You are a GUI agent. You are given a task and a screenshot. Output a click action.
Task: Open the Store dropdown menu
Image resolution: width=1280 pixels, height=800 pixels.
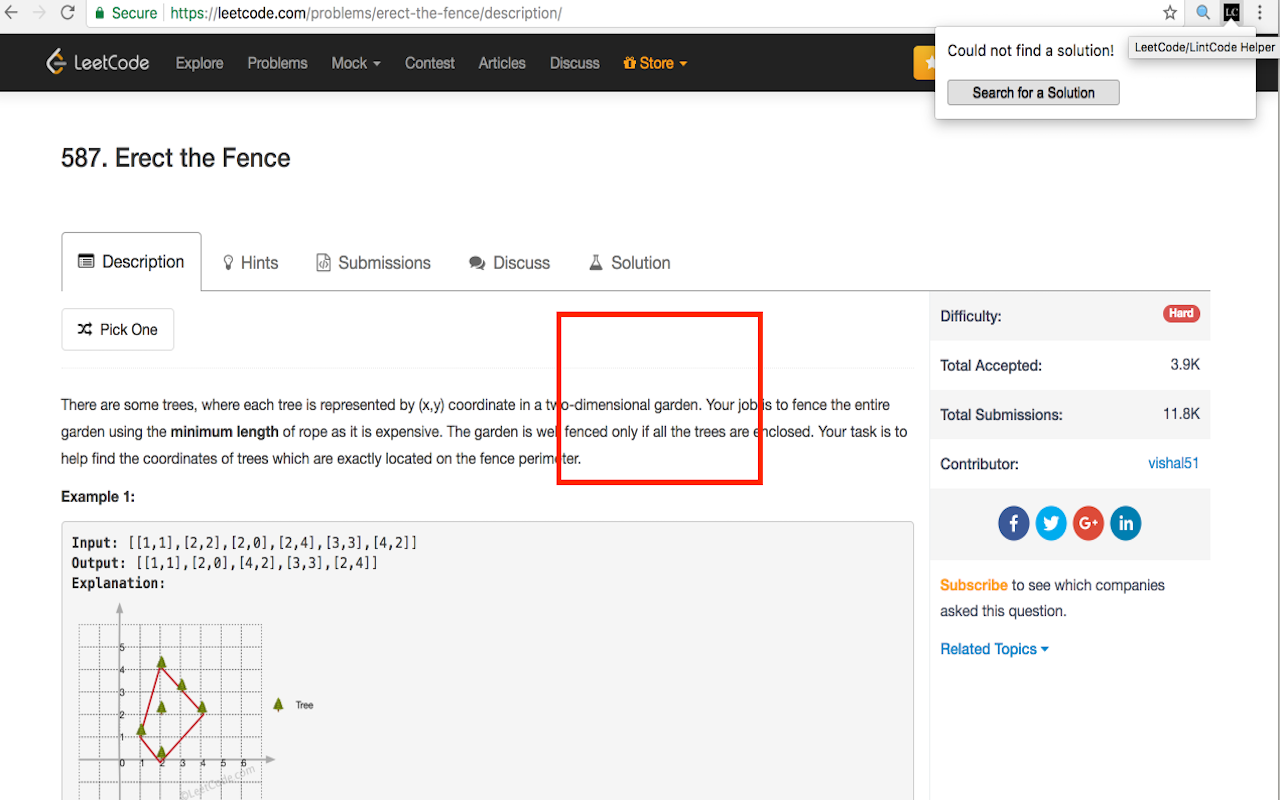pos(655,63)
